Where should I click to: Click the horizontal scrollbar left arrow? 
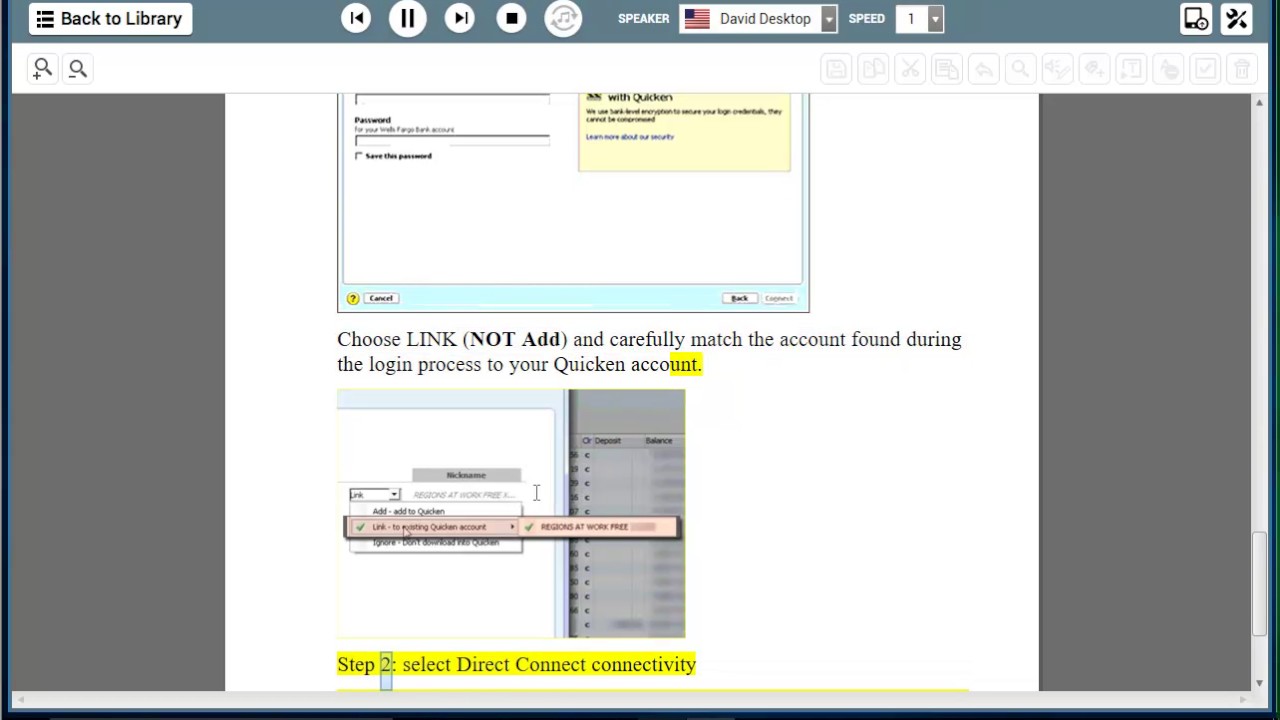(20, 699)
